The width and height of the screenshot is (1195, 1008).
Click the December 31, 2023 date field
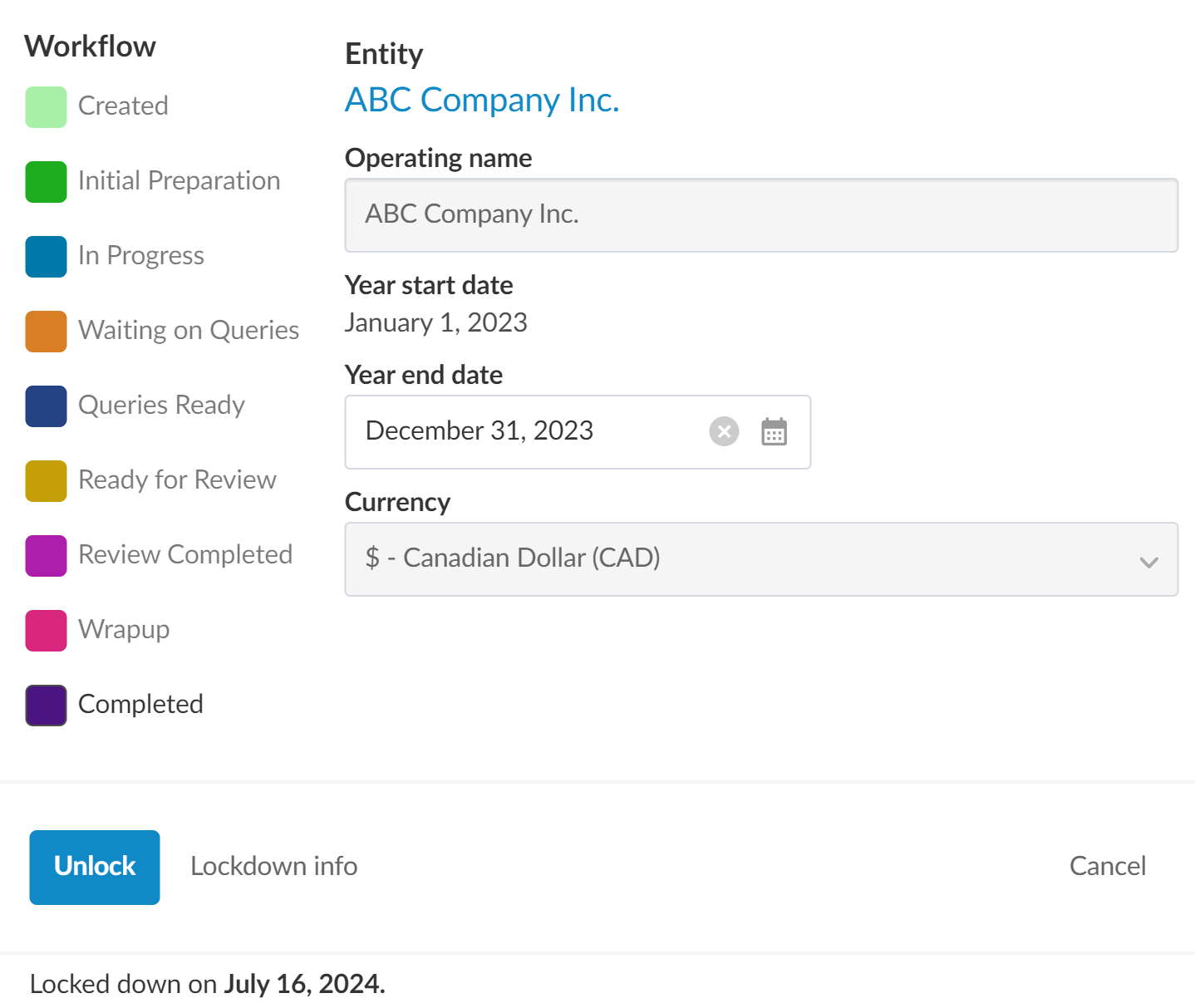point(524,431)
